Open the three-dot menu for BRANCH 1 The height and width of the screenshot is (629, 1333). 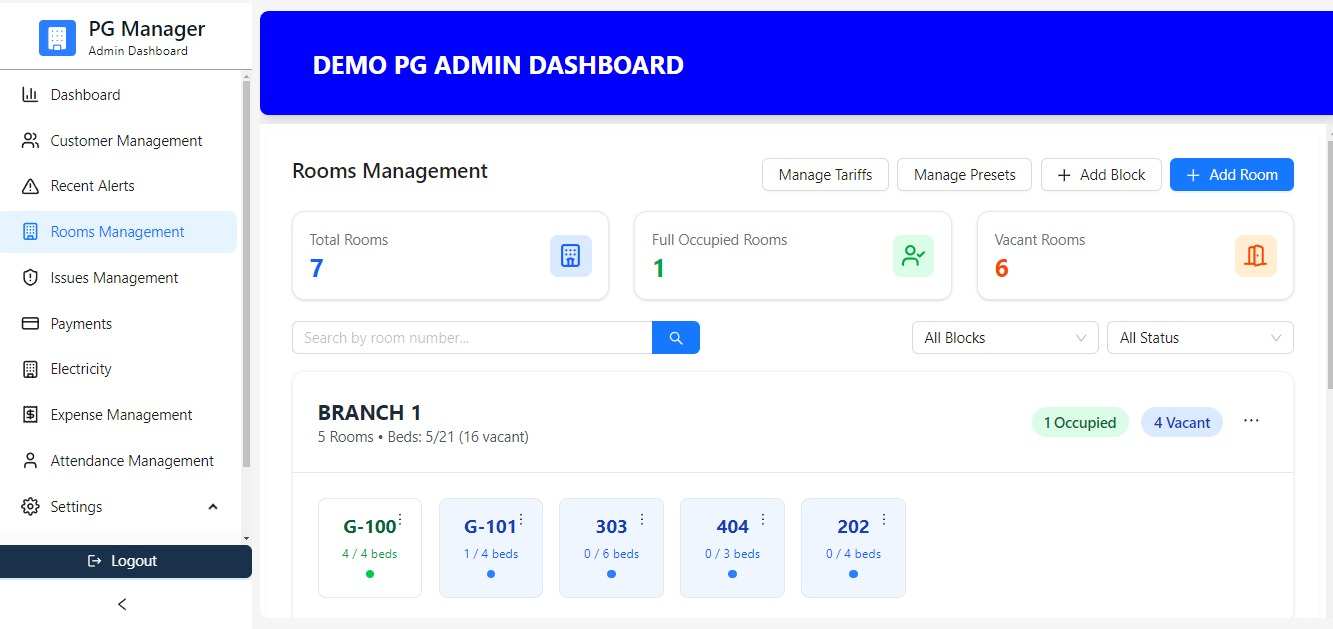(x=1250, y=421)
